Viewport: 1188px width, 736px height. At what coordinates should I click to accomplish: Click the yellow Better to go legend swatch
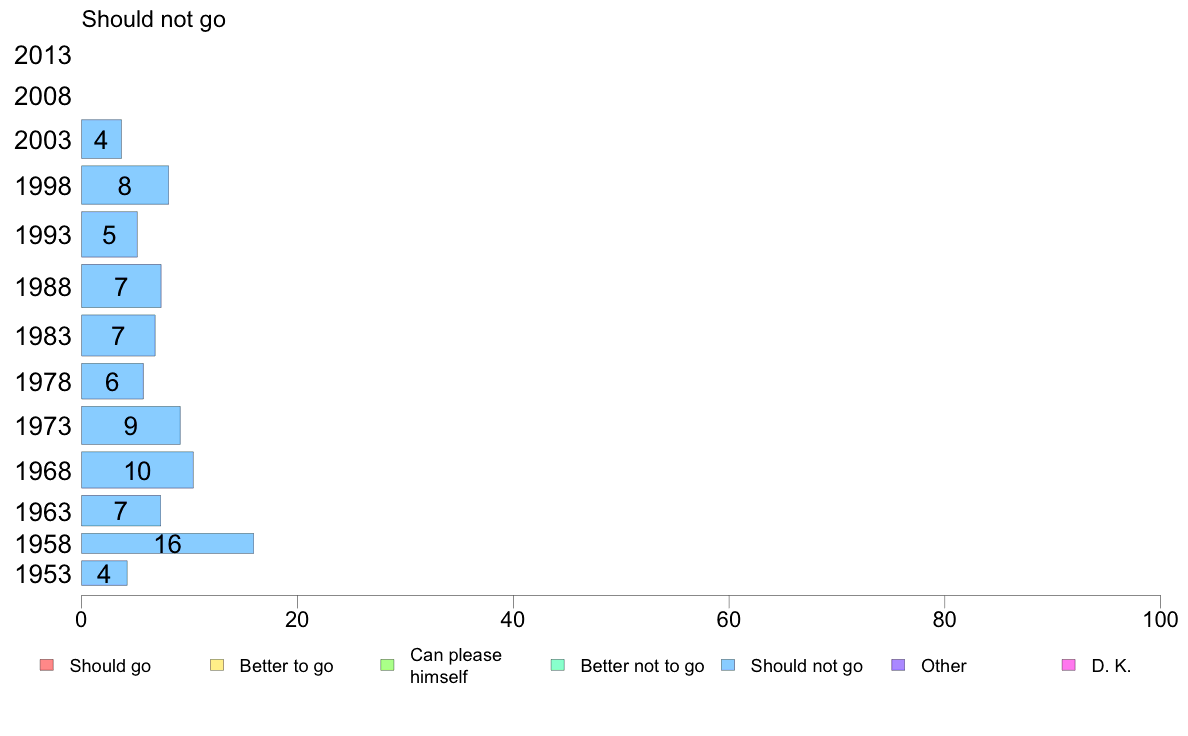tap(217, 665)
